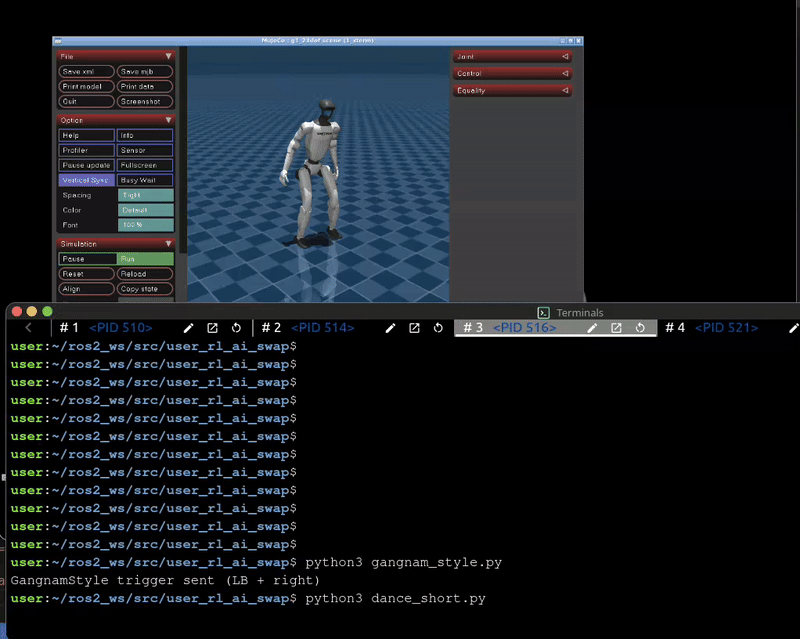Viewport: 800px width, 639px height.
Task: Click the pop-out icon for terminal #2
Action: click(x=414, y=328)
